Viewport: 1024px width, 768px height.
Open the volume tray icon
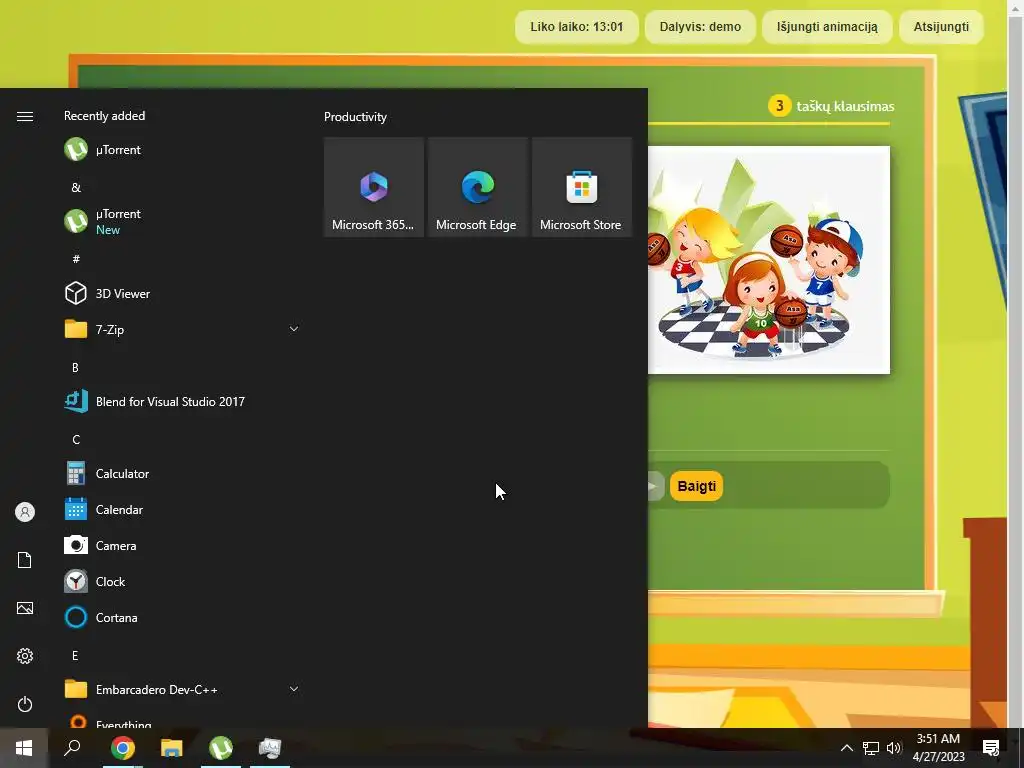click(x=894, y=748)
